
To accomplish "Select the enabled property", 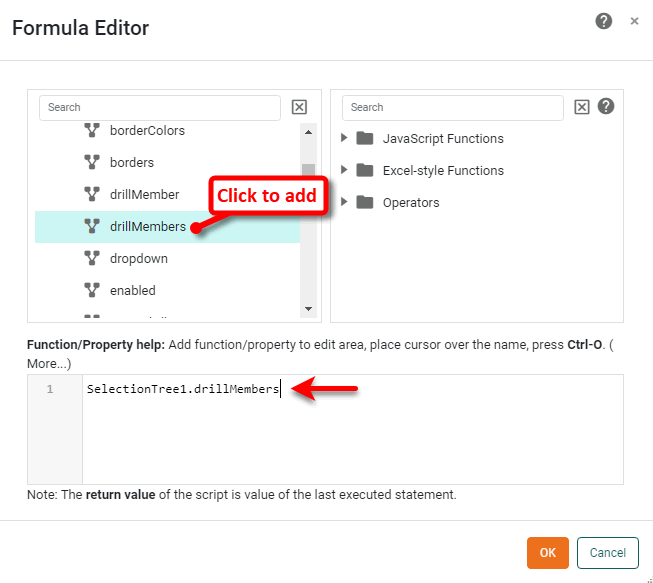I will coord(133,290).
